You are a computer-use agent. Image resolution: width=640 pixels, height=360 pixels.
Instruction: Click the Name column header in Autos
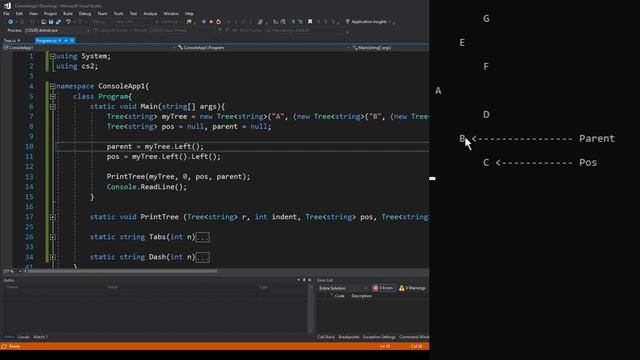pos(12,287)
